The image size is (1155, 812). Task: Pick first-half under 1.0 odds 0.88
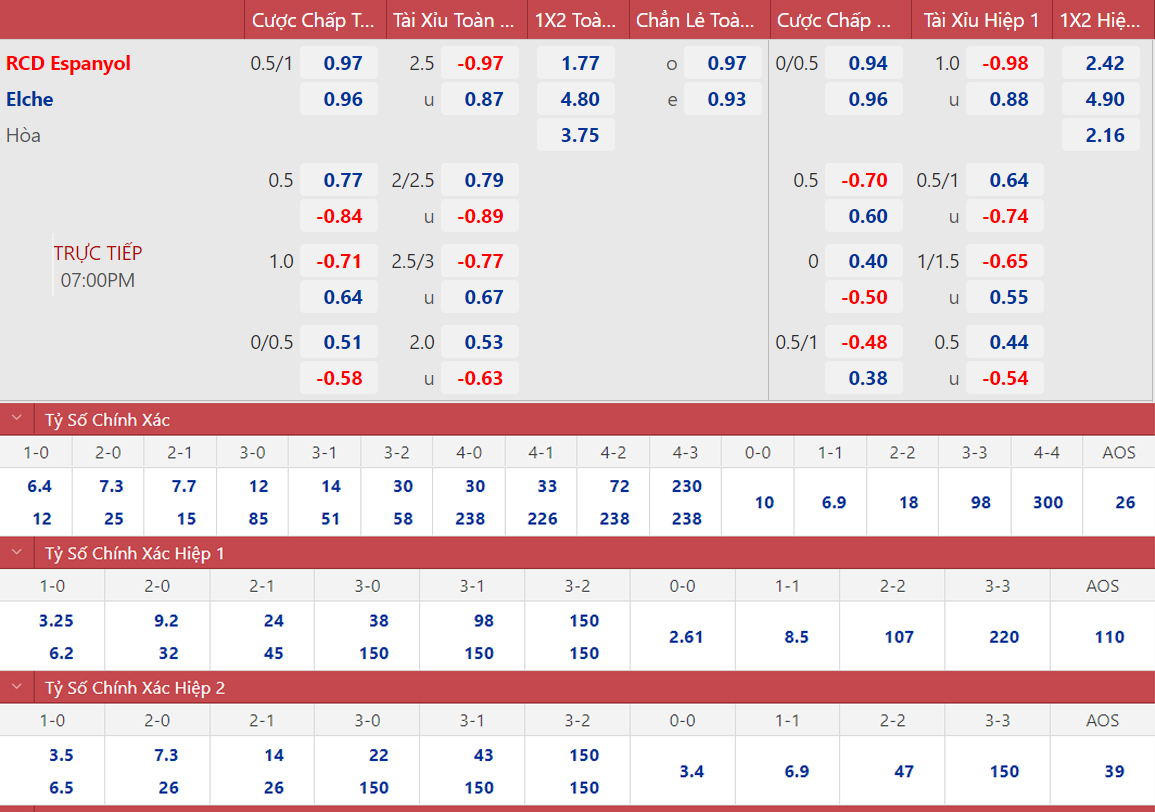tap(1005, 99)
